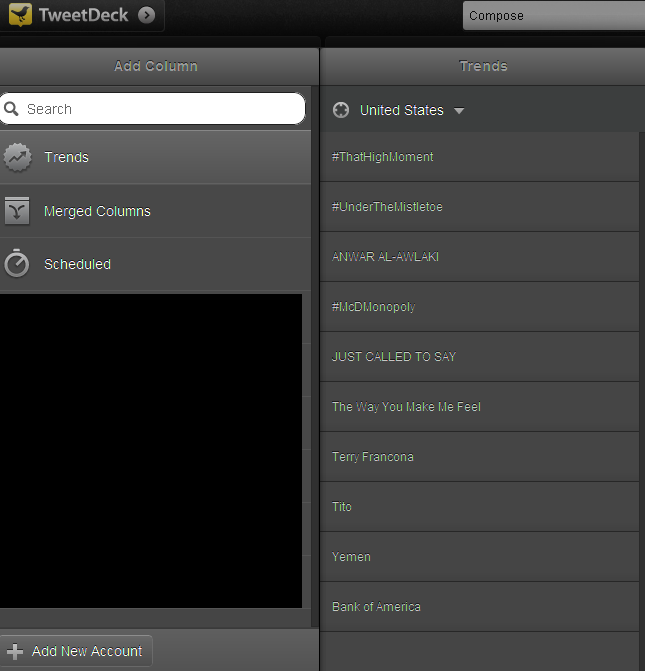The height and width of the screenshot is (671, 645).
Task: Open the #ThatHighMoment trend
Action: [479, 157]
